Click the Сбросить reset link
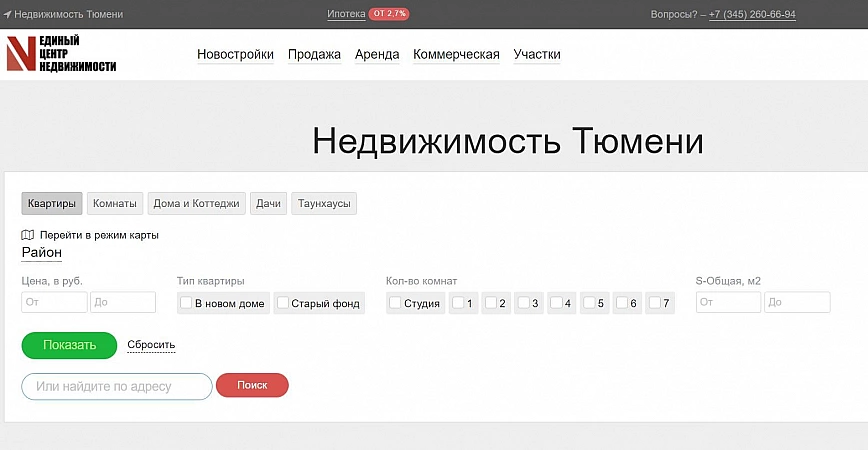 pyautogui.click(x=151, y=345)
